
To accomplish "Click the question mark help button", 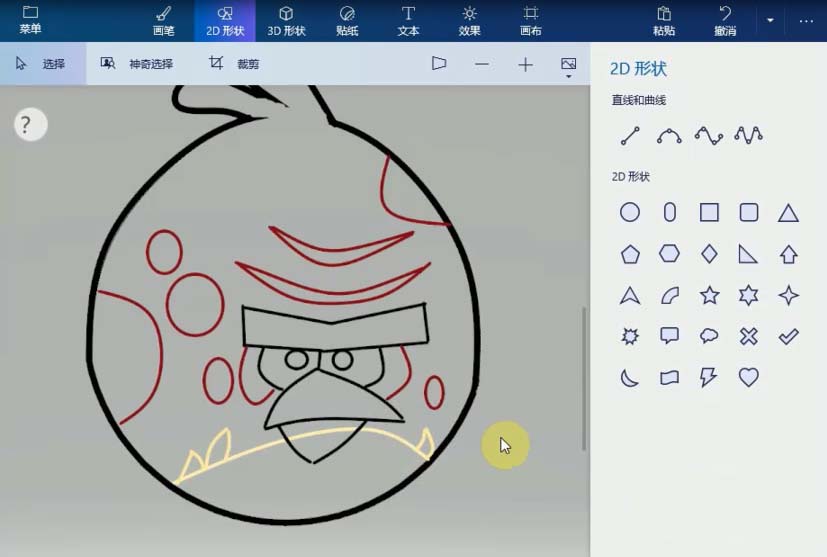I will point(30,124).
